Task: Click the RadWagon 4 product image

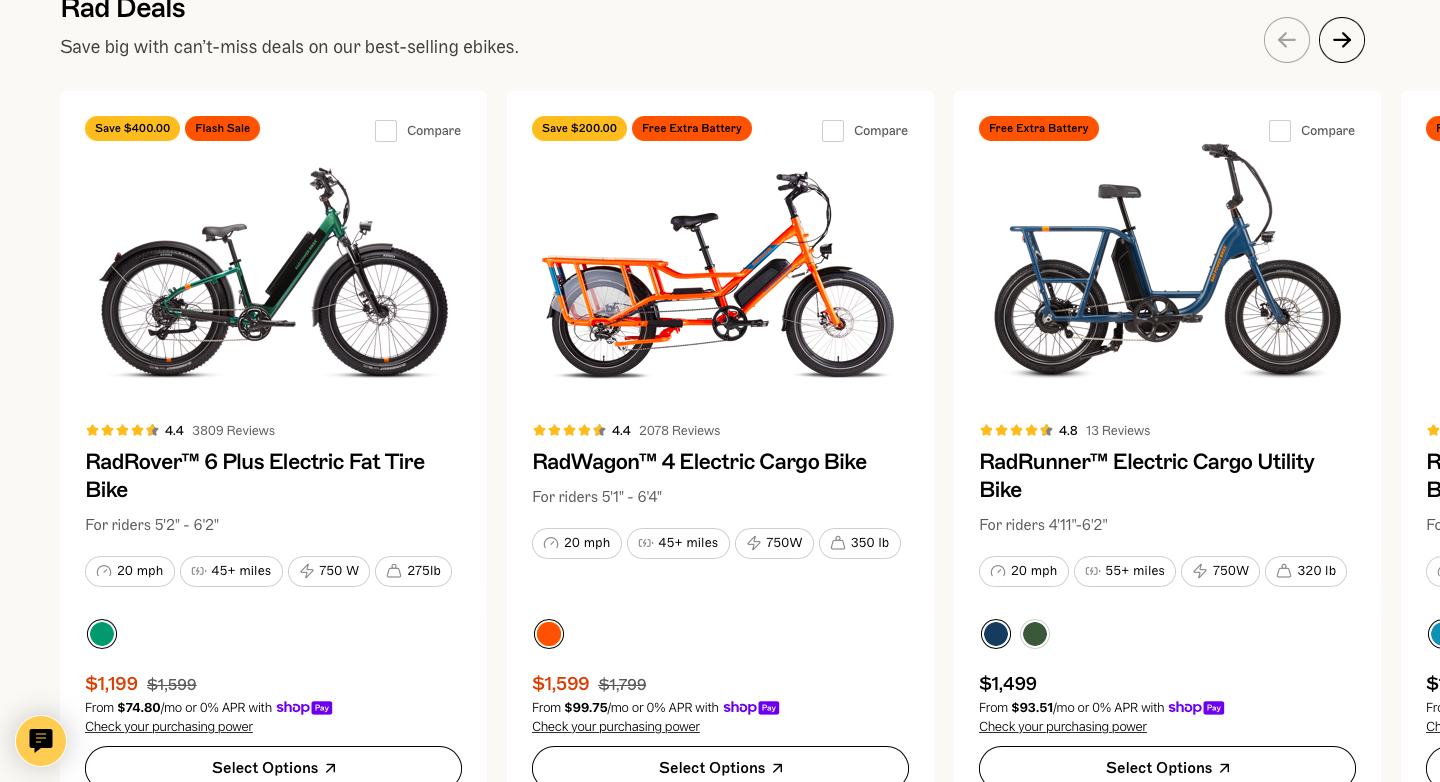Action: point(720,270)
